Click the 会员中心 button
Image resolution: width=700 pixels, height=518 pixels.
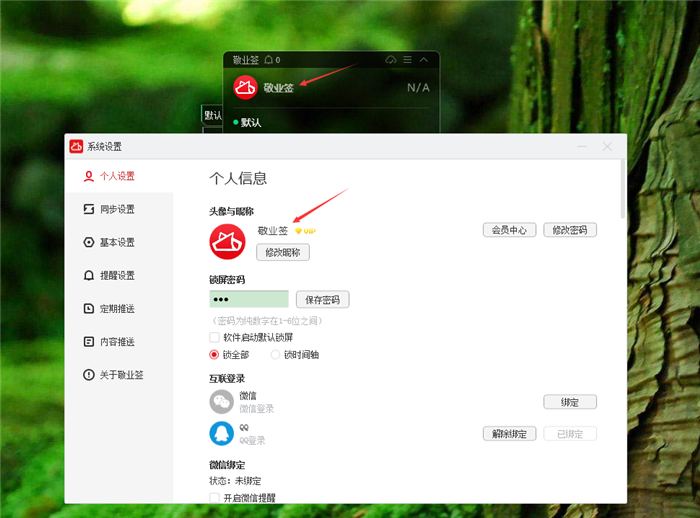(x=509, y=230)
